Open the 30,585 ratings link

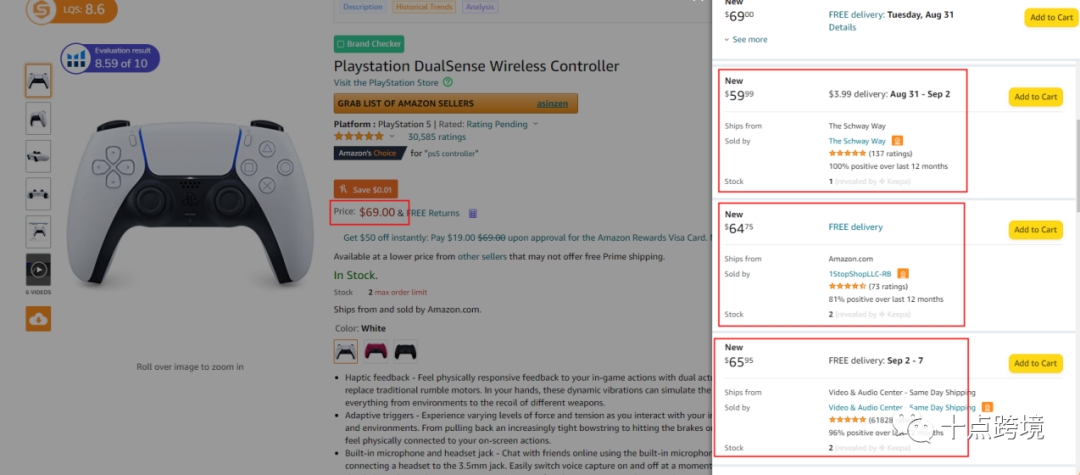[x=437, y=136]
